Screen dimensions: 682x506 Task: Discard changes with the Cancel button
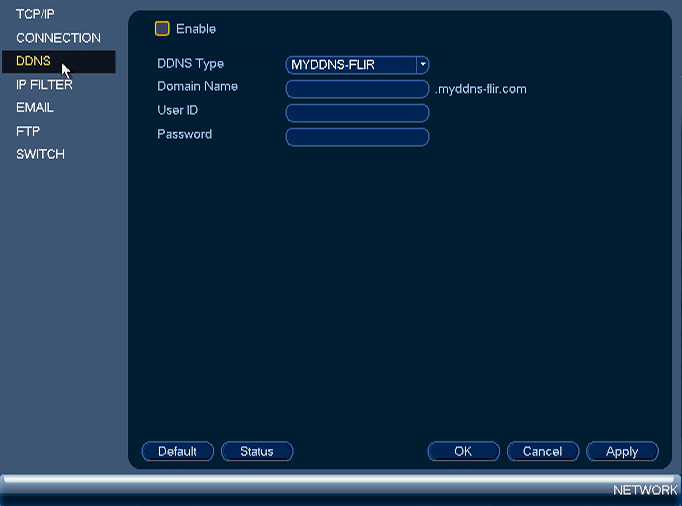pos(542,451)
